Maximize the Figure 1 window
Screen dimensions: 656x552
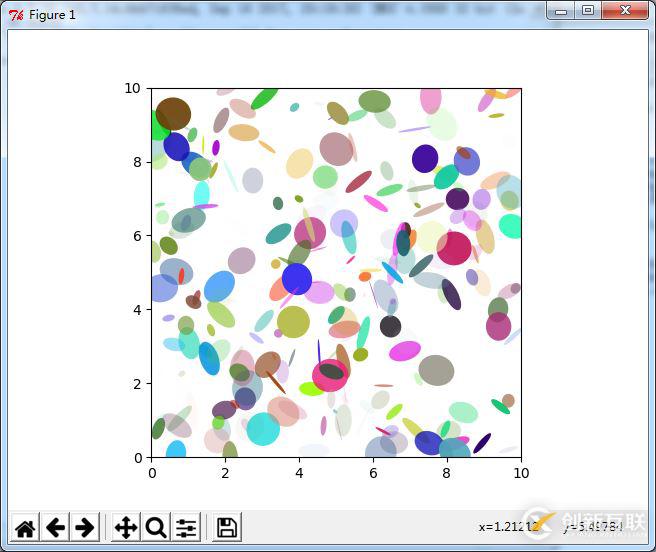588,11
